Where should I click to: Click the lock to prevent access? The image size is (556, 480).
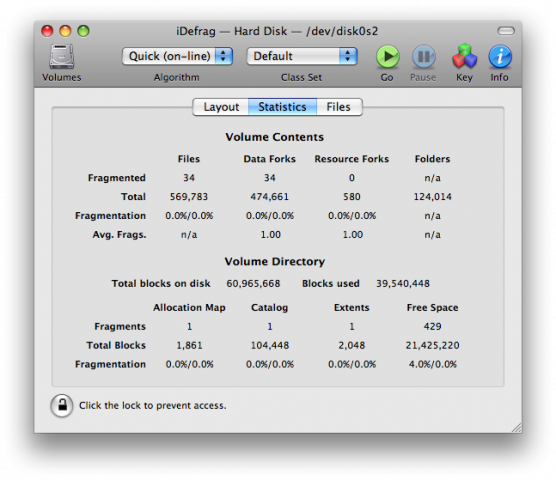tap(62, 405)
